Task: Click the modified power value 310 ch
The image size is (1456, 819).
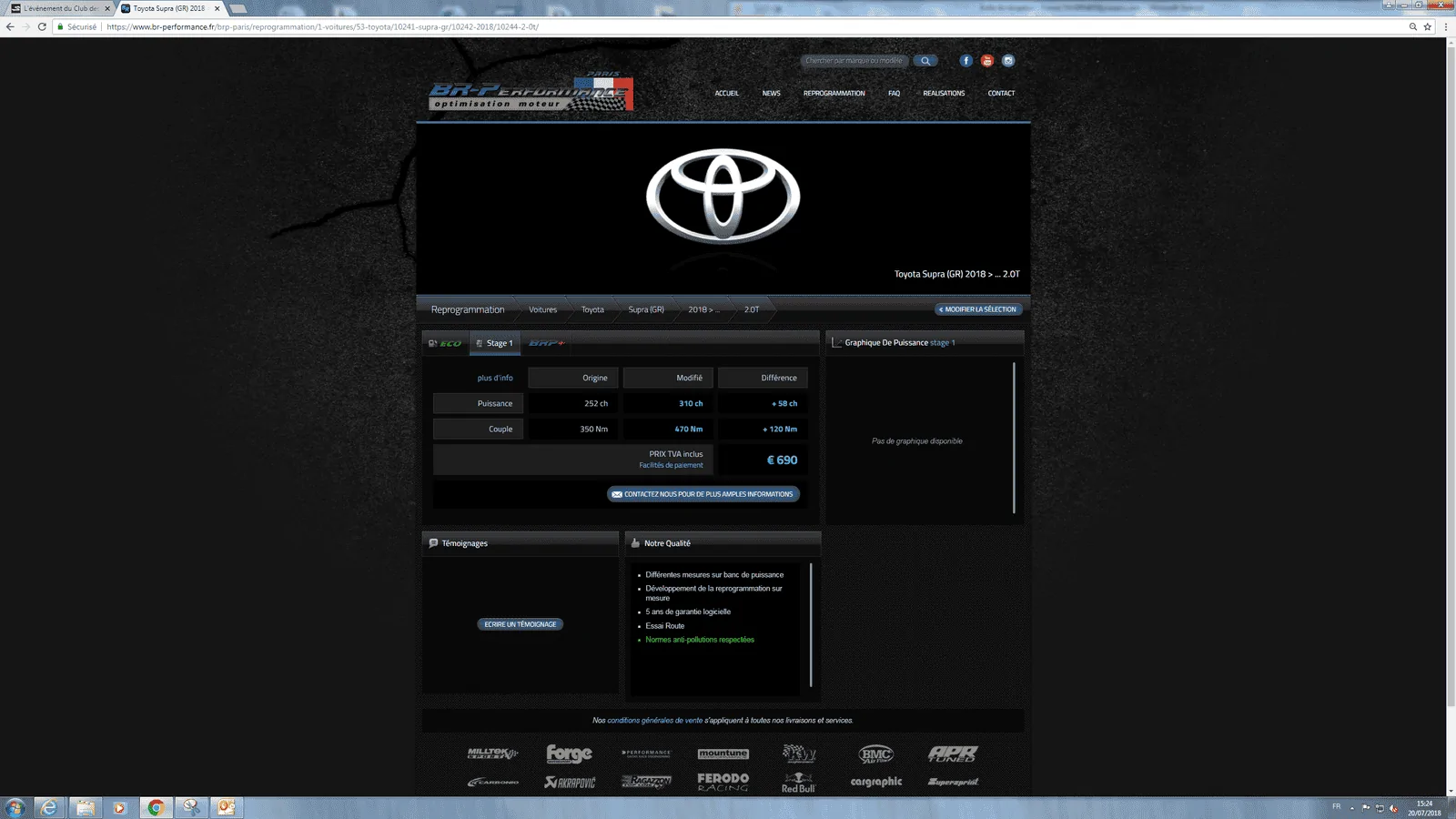Action: pos(691,403)
